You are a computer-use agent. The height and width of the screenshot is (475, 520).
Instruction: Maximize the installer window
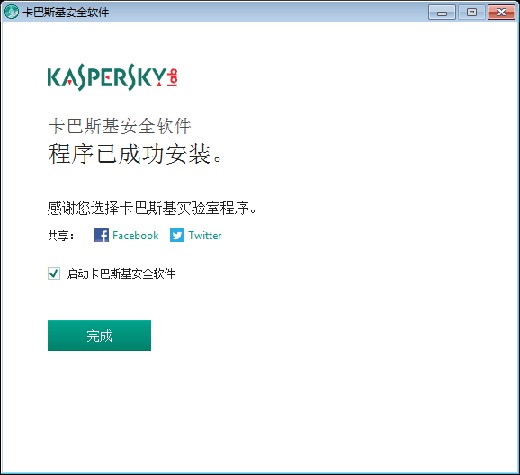pyautogui.click(x=471, y=12)
